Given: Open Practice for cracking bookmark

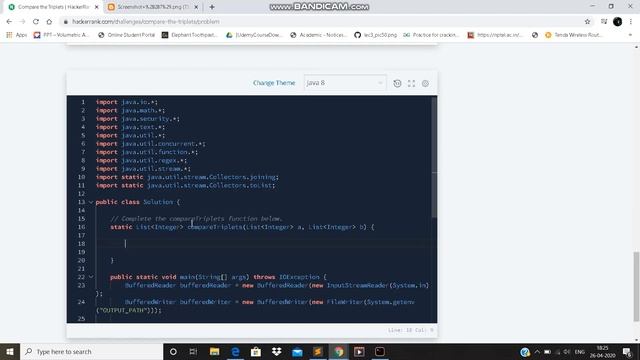Looking at the screenshot, I should point(431,35).
